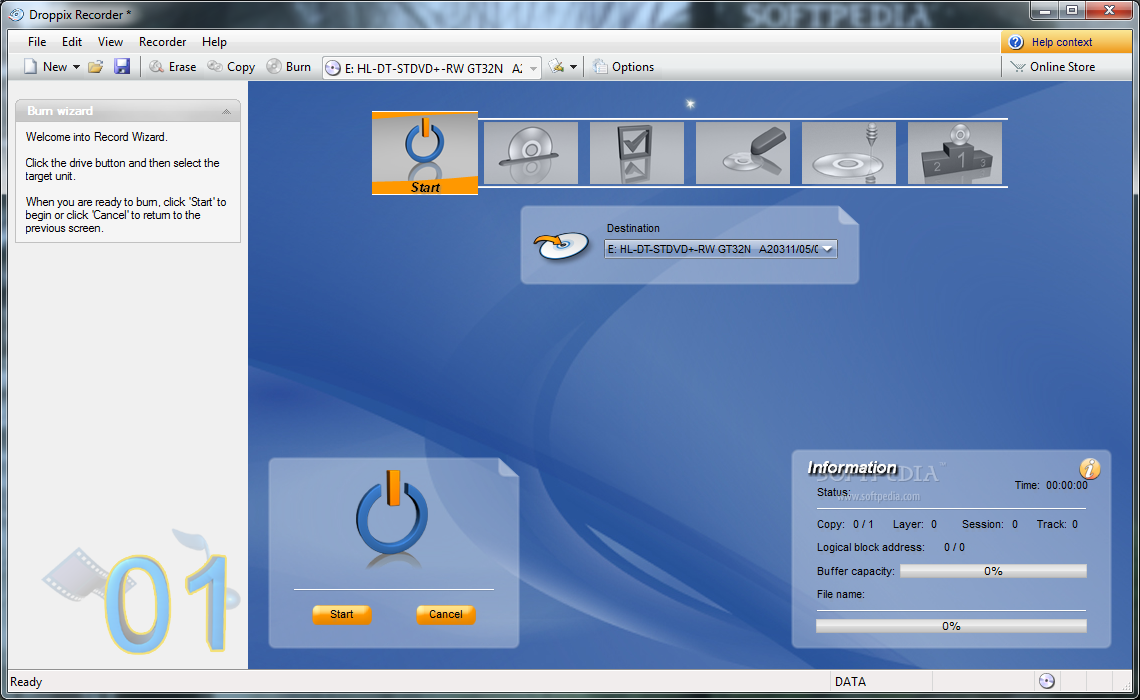Screen dimensions: 1140x700
Task: Click the Destination disc arrow icon
Action: pos(561,246)
